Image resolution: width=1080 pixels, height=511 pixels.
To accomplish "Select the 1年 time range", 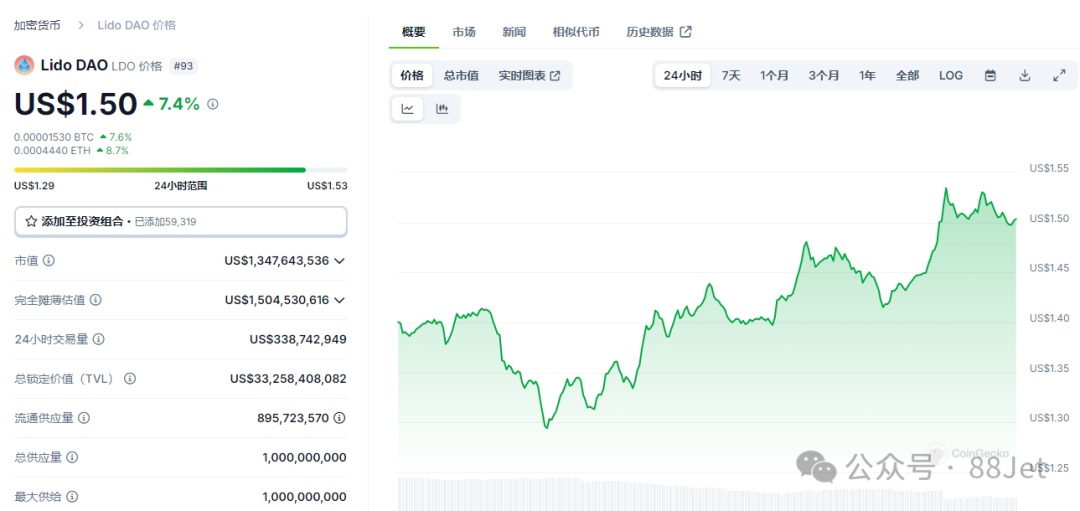I will click(867, 76).
